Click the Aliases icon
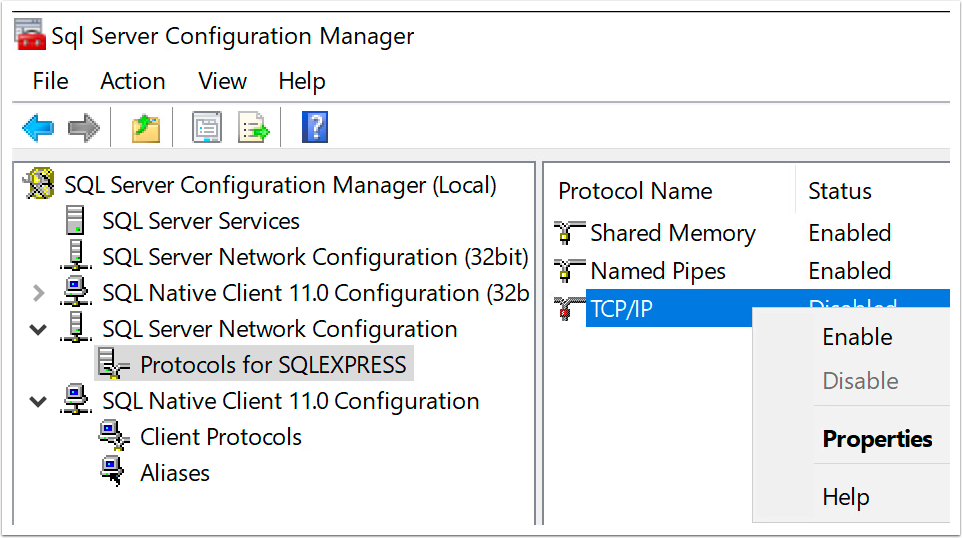Viewport: 962px width, 538px height. (113, 472)
